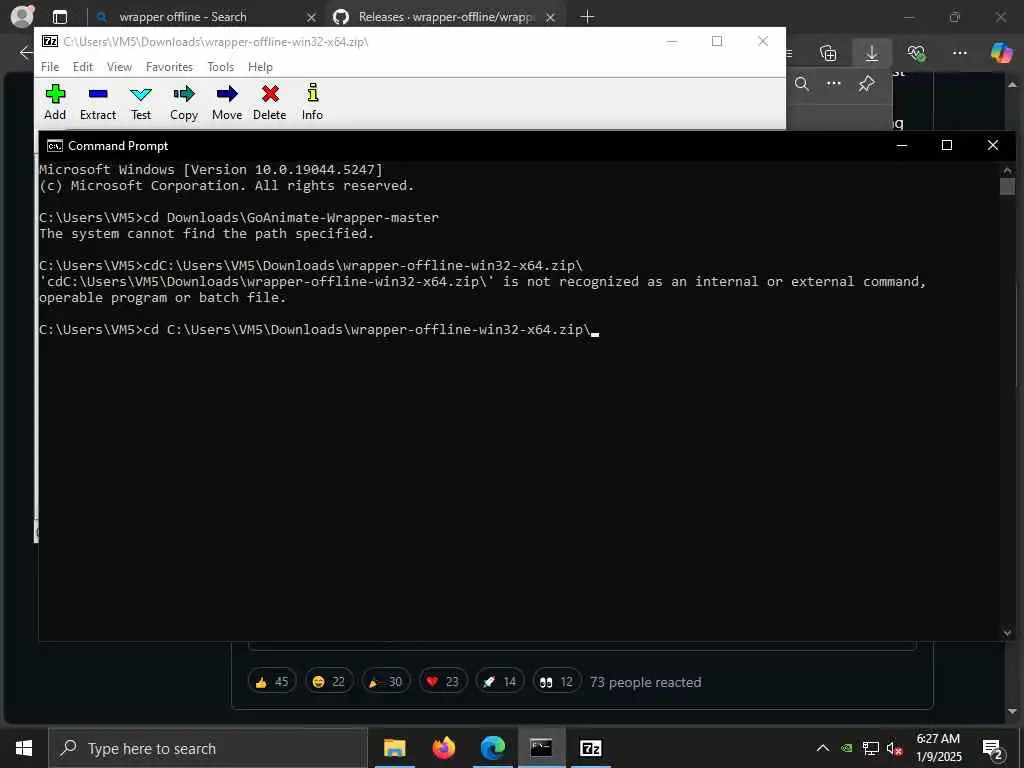Click the 7-Zip title bar app icon
Viewport: 1024px width, 768px height.
point(50,41)
